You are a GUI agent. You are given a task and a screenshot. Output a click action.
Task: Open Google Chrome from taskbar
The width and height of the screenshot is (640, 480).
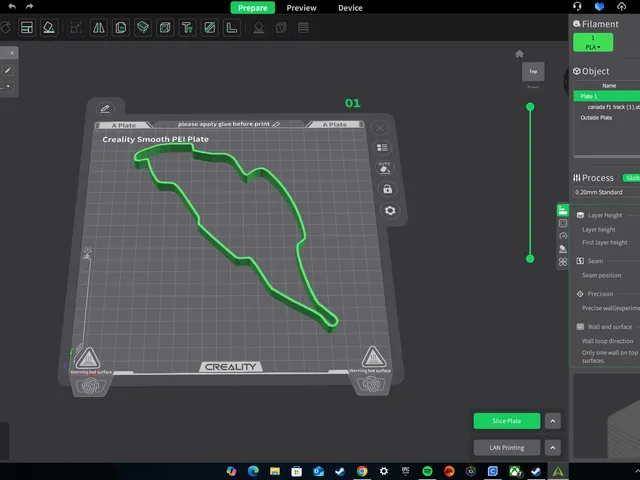coord(362,471)
